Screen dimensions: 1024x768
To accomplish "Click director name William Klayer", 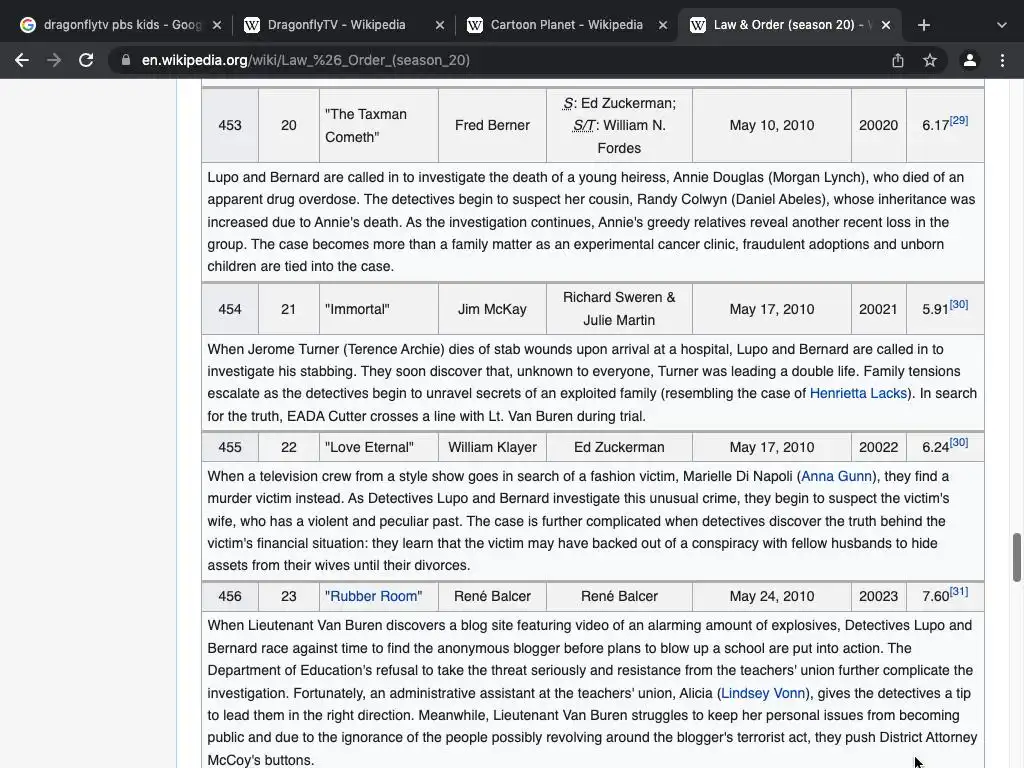I will click(492, 447).
